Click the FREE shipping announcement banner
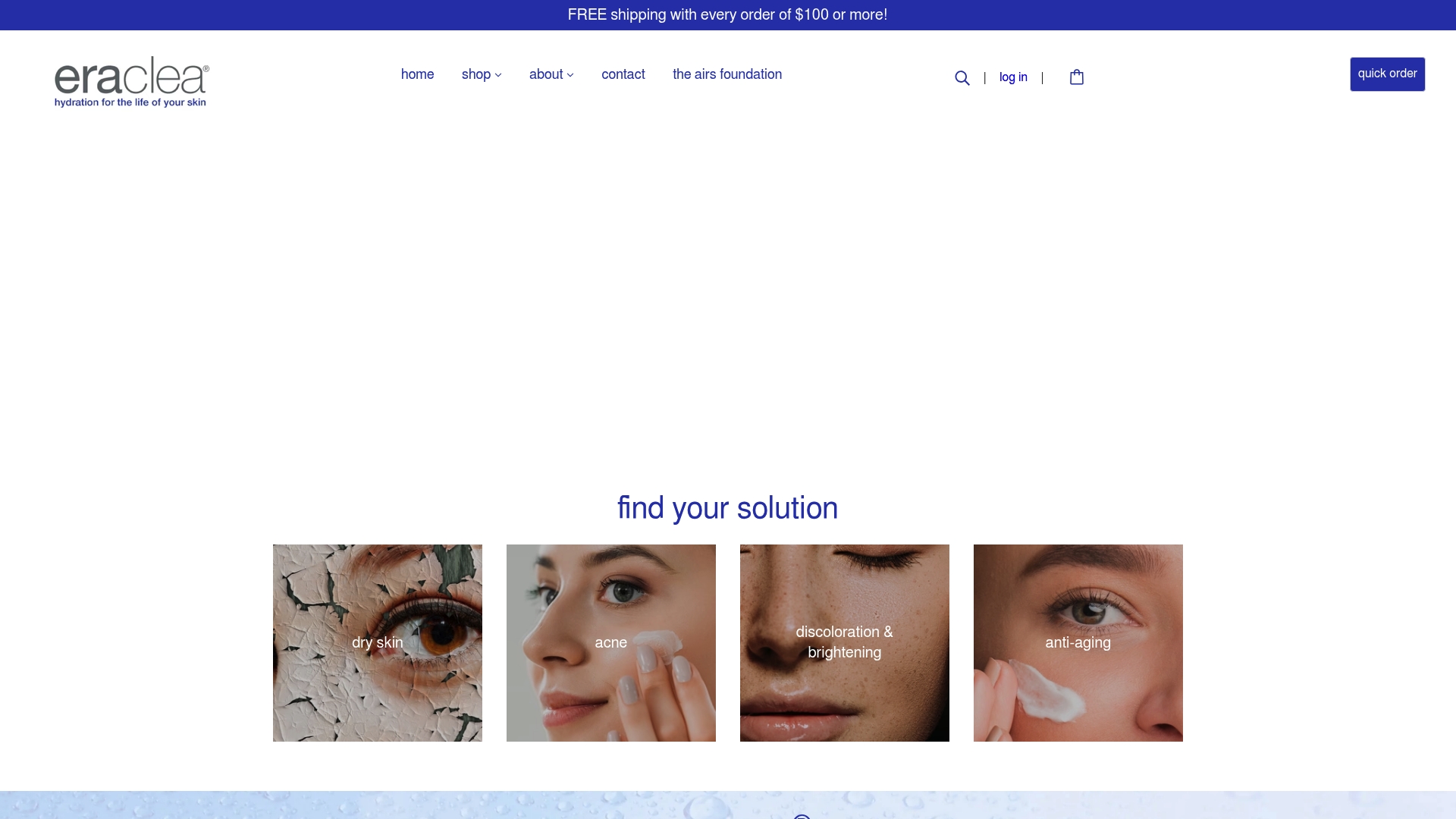 (x=728, y=15)
